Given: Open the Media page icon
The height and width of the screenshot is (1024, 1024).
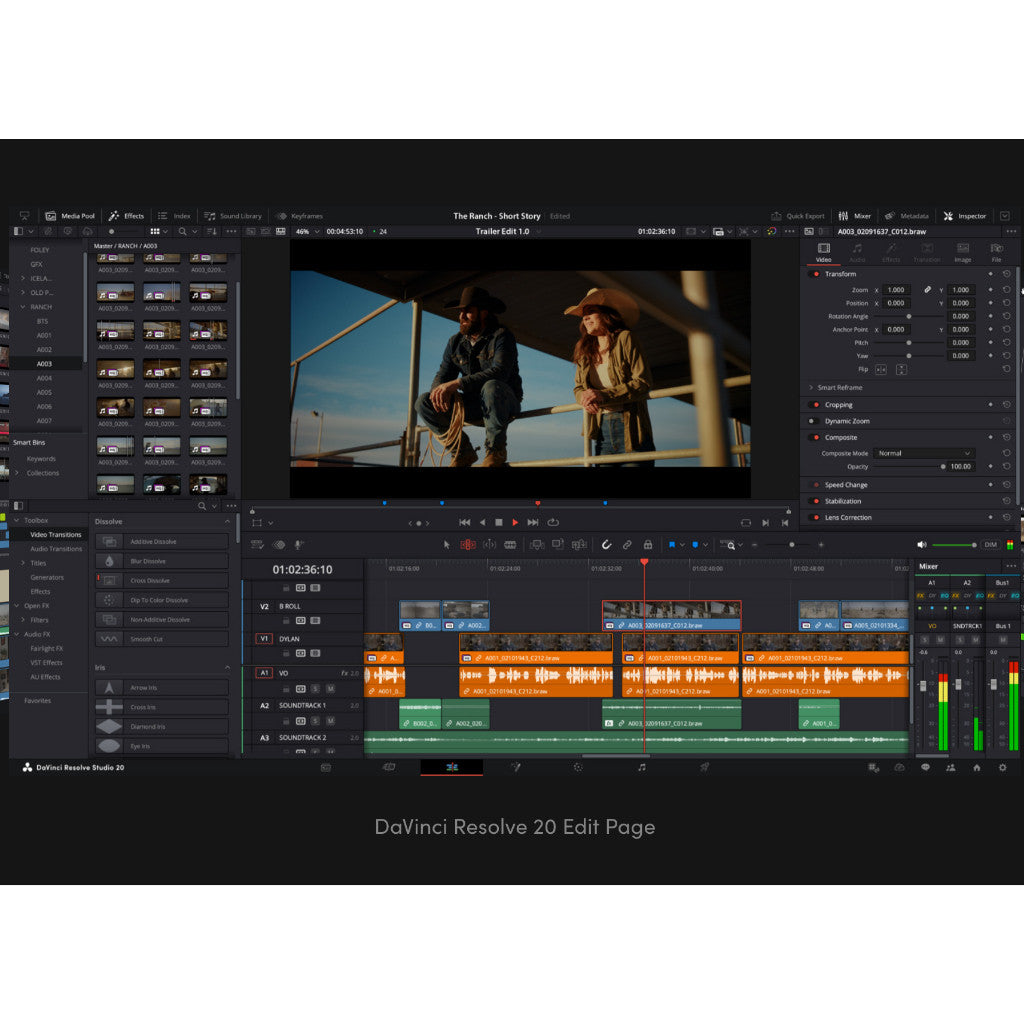Looking at the screenshot, I should pyautogui.click(x=326, y=767).
